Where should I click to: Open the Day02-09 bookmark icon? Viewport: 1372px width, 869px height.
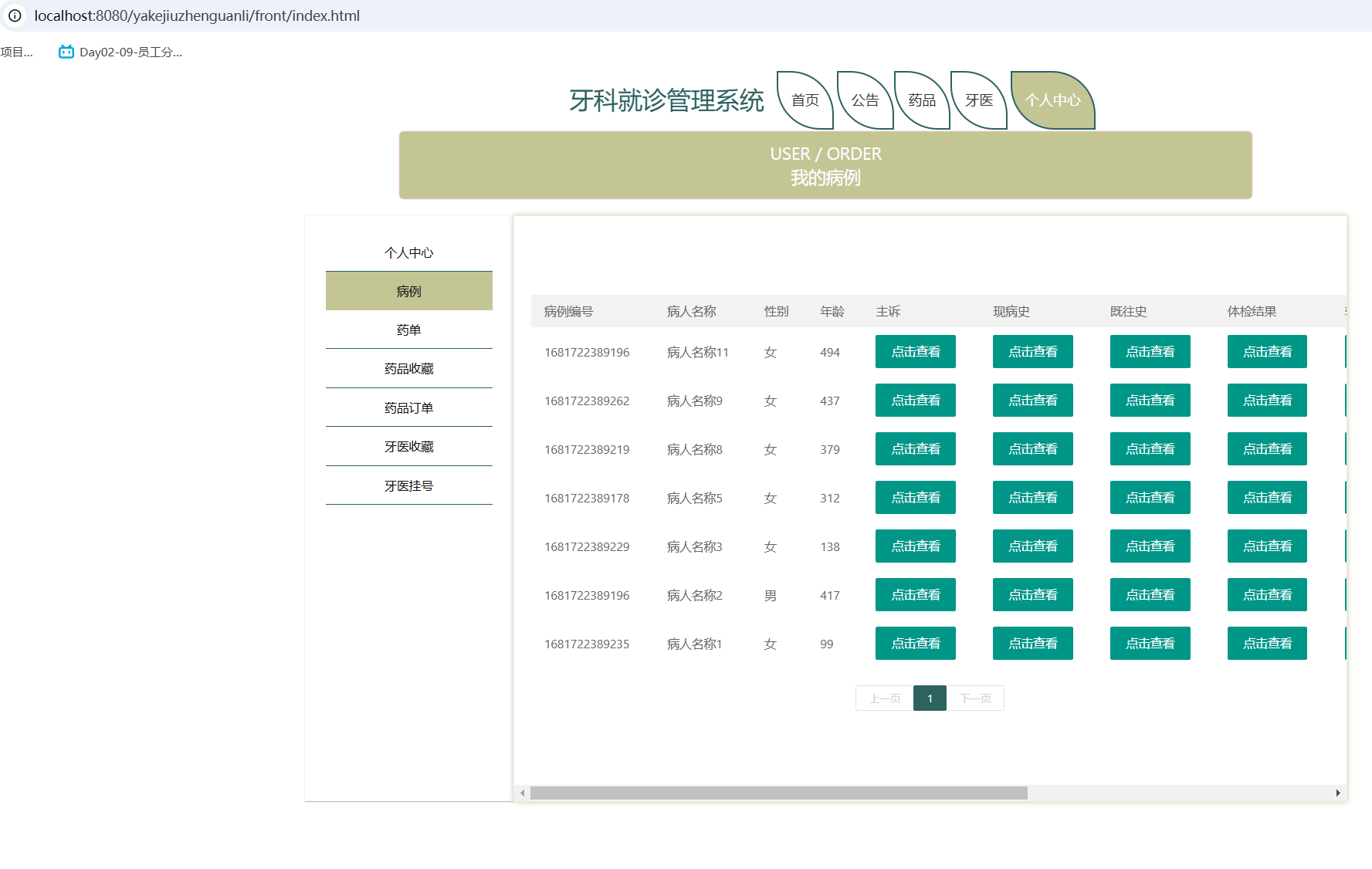[x=66, y=52]
